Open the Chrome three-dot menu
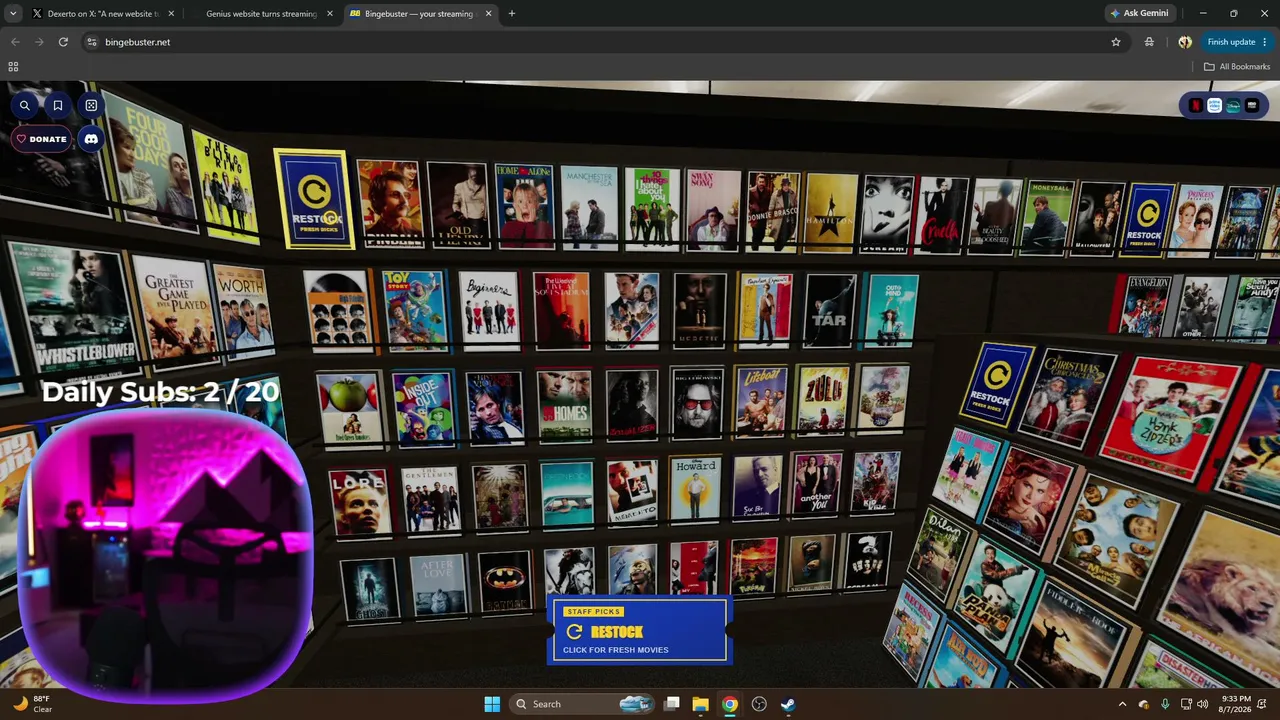 [1265, 42]
